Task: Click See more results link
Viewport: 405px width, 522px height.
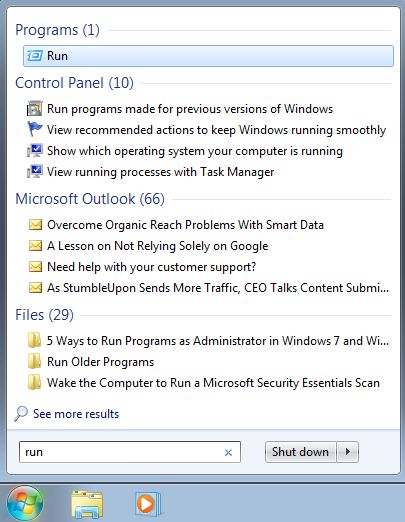Action: coord(76,414)
